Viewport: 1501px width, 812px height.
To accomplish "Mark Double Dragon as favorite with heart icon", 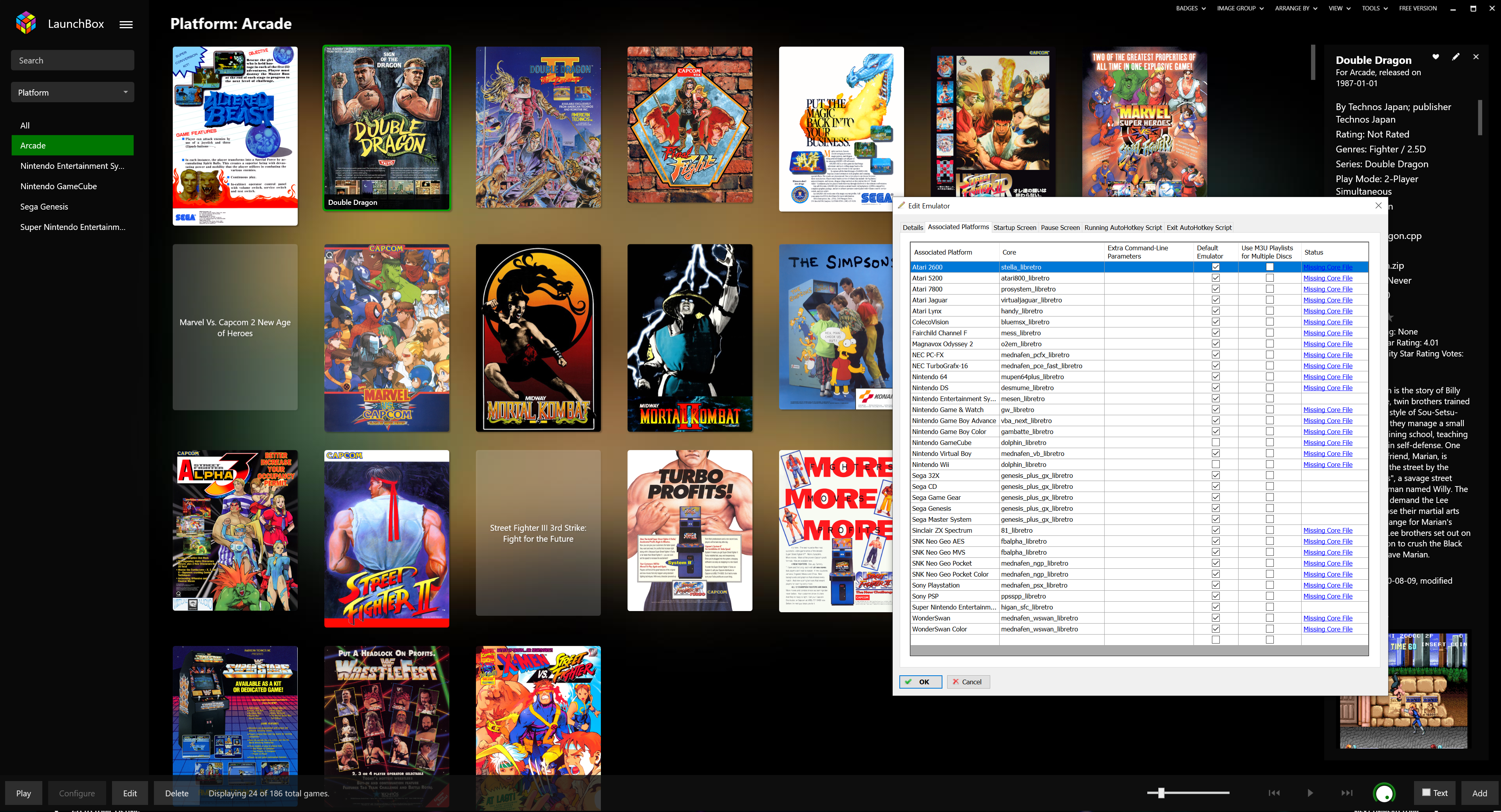I will coord(1436,56).
